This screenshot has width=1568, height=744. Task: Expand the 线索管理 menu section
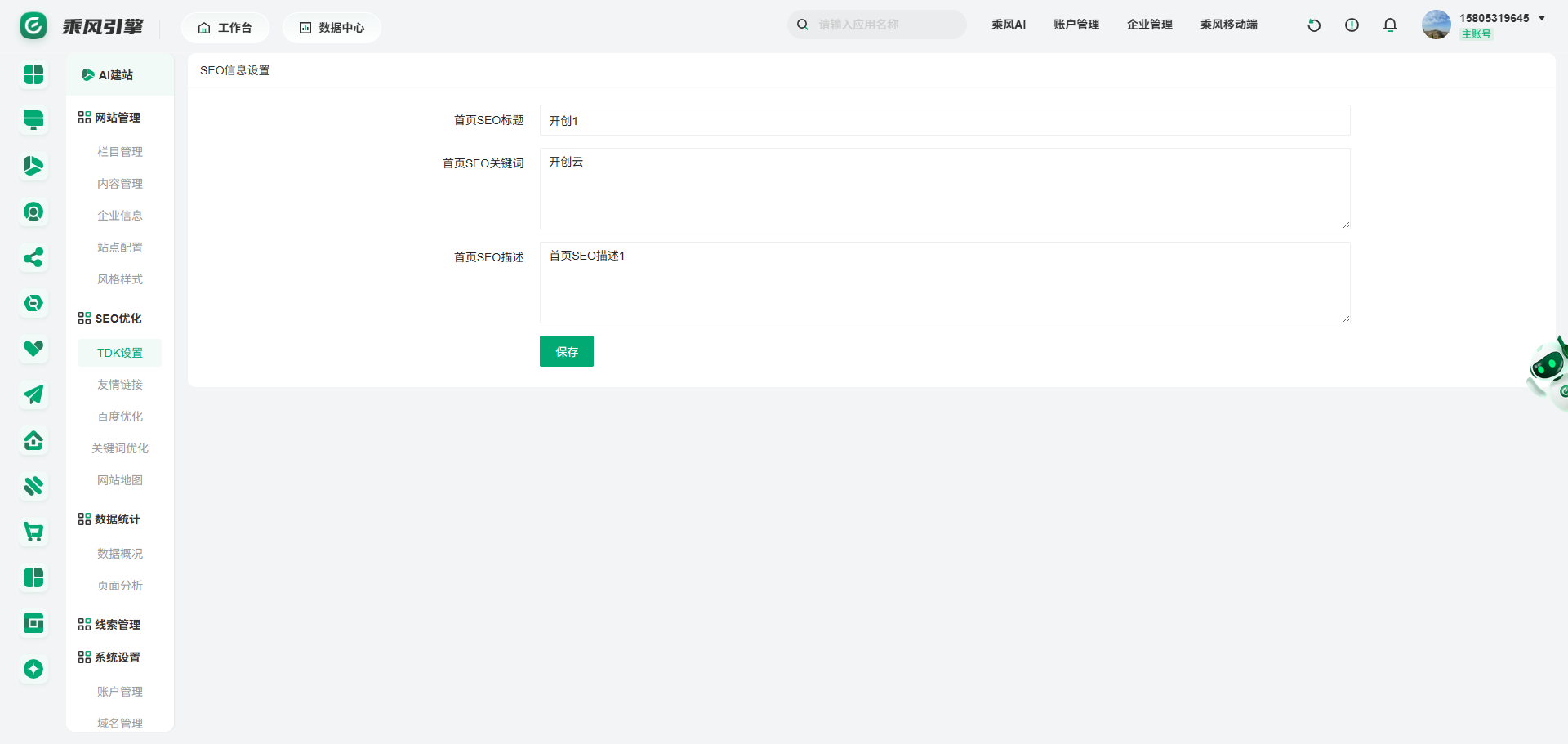point(109,625)
